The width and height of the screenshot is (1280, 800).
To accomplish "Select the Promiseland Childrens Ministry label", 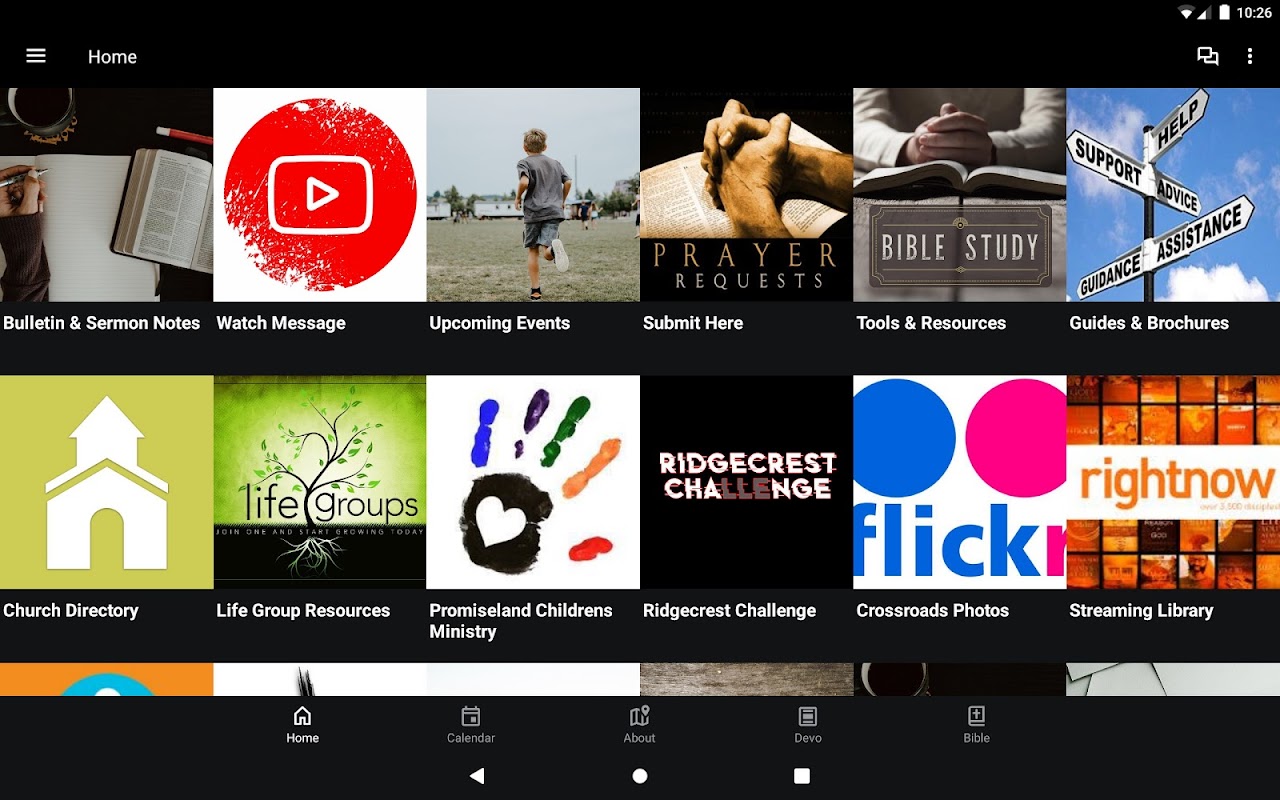I will (521, 621).
